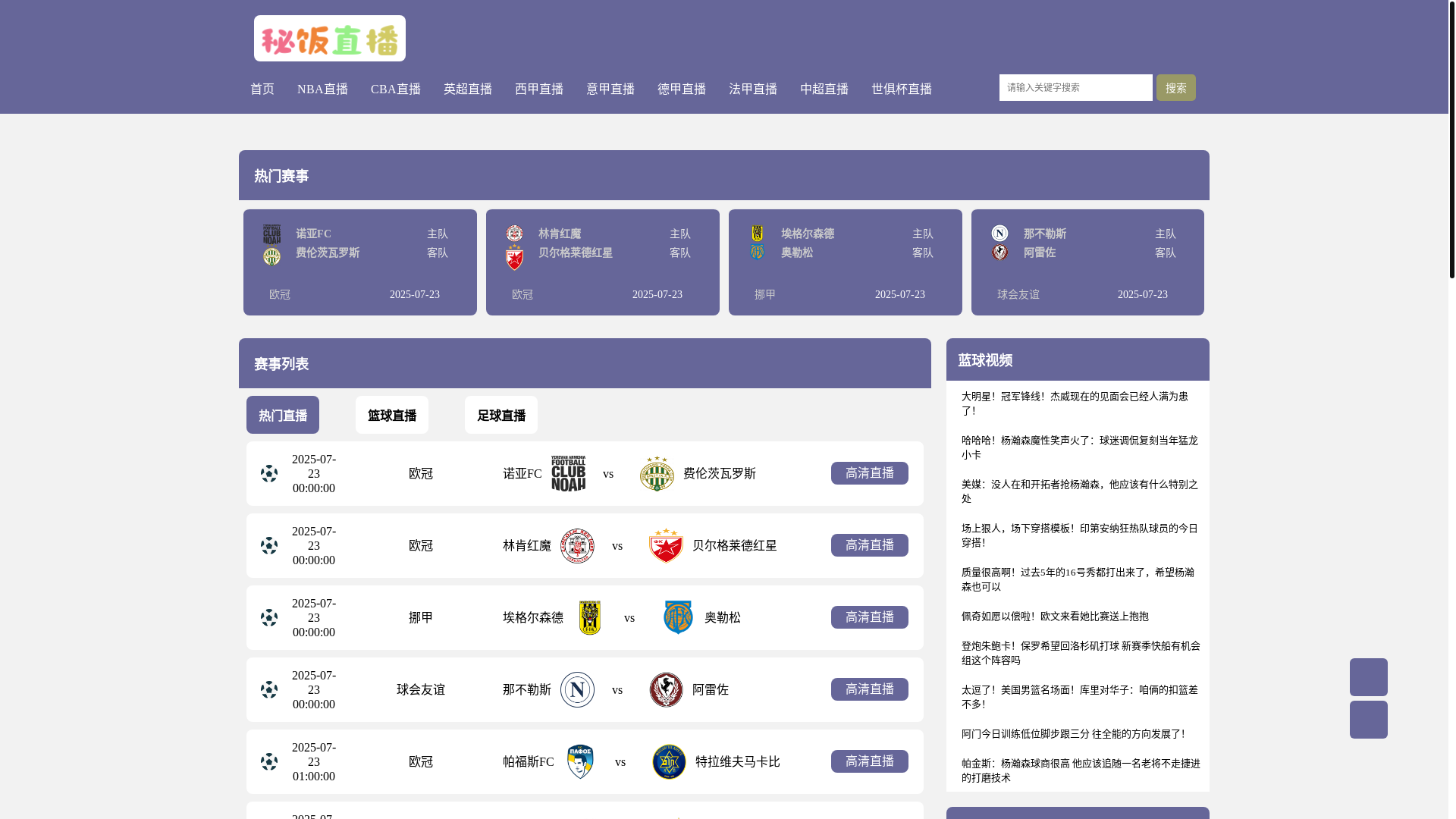Click the page vertical scrollbar thumb
This screenshot has width=1456, height=819.
coord(1451,139)
